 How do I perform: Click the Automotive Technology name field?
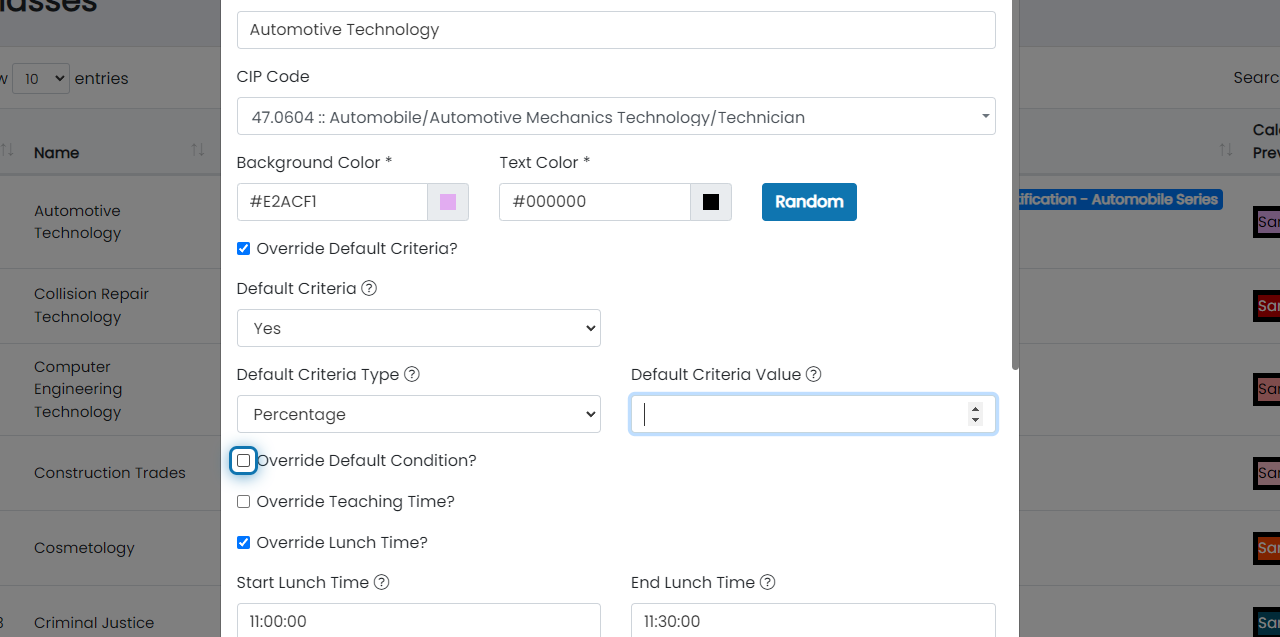(x=615, y=30)
